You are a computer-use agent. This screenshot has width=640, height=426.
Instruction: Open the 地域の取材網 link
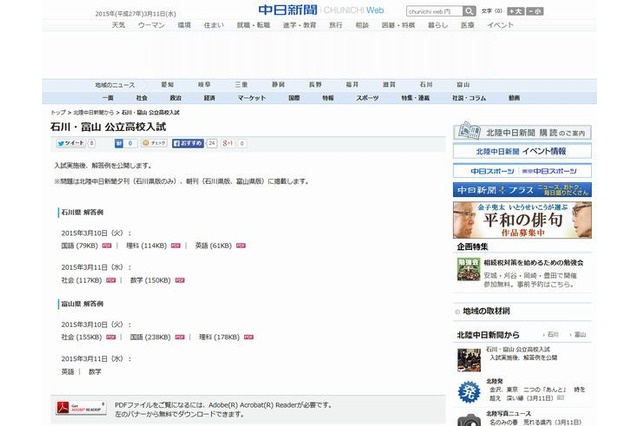click(x=486, y=311)
